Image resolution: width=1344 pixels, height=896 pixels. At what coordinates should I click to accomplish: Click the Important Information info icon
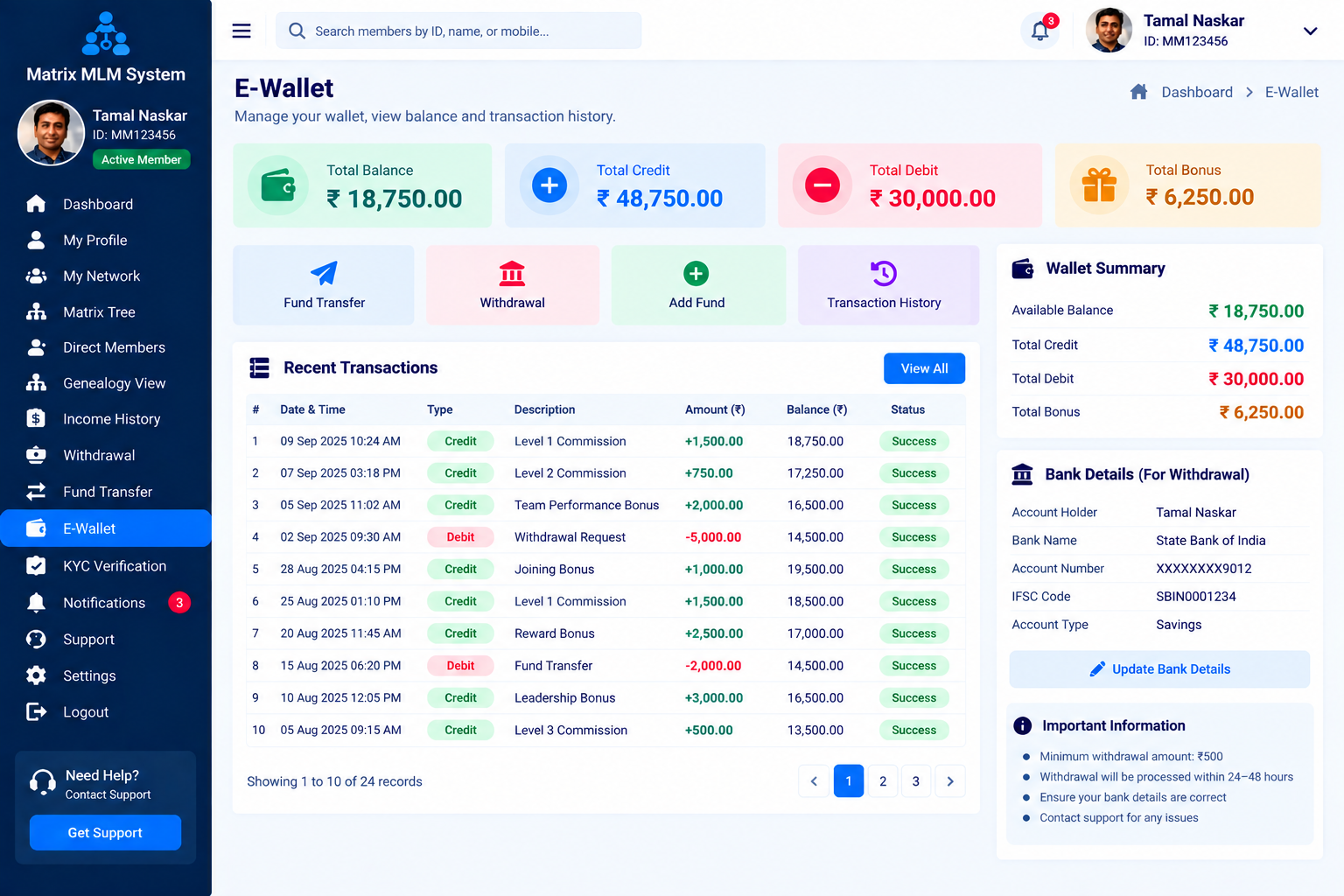[x=1022, y=725]
